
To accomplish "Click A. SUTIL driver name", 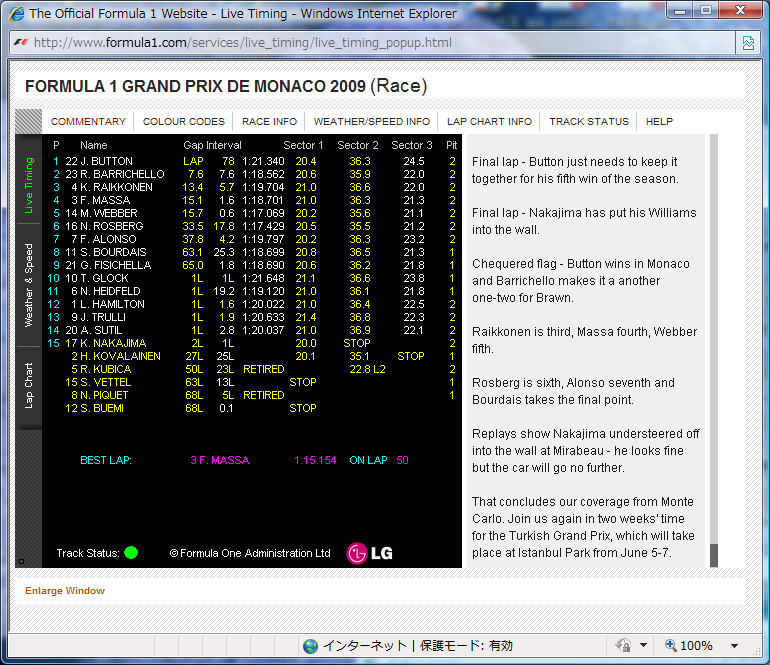I will [x=101, y=330].
